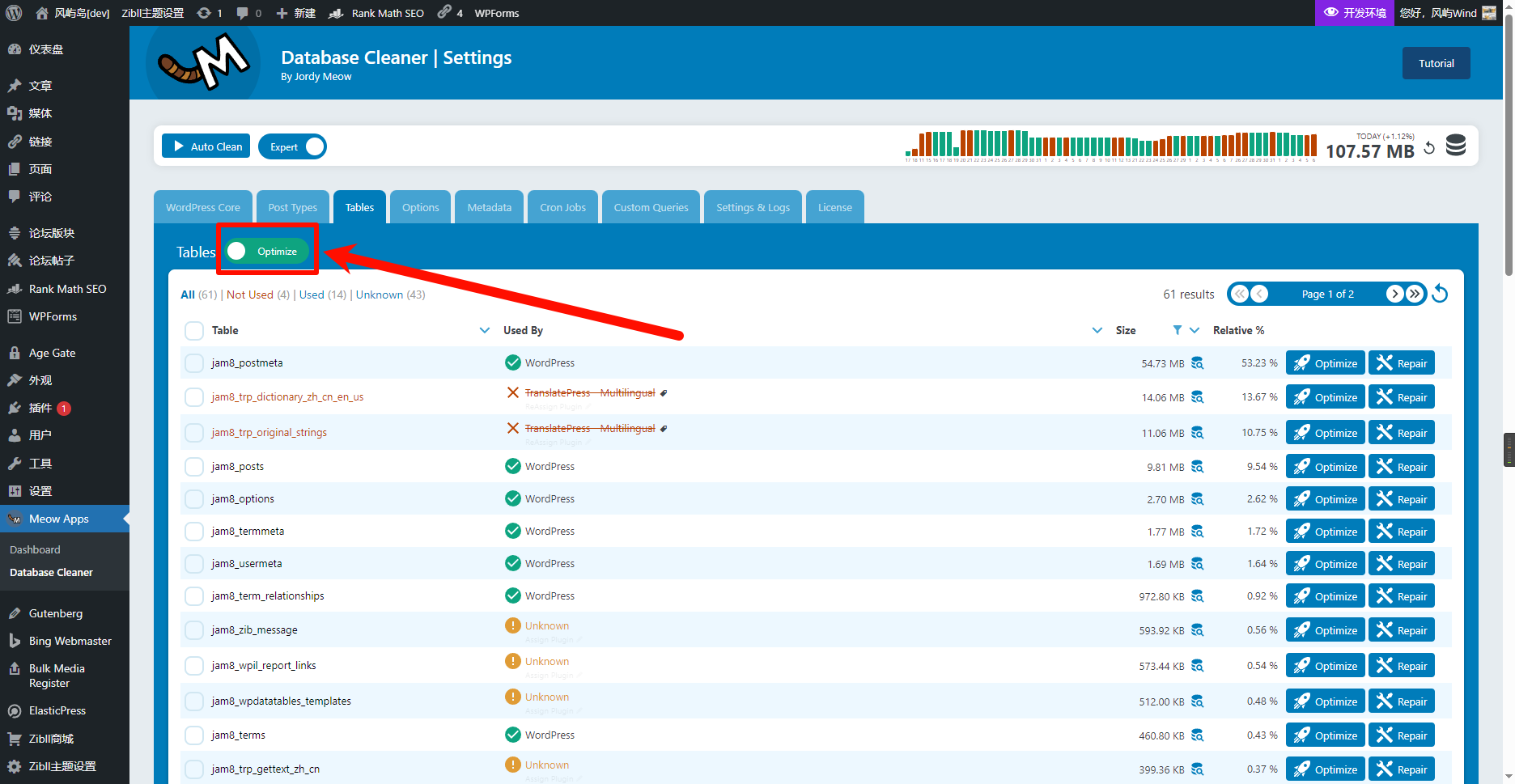Screen dimensions: 1515x784
Task: Toggle the Expert mode switch
Action: click(292, 146)
